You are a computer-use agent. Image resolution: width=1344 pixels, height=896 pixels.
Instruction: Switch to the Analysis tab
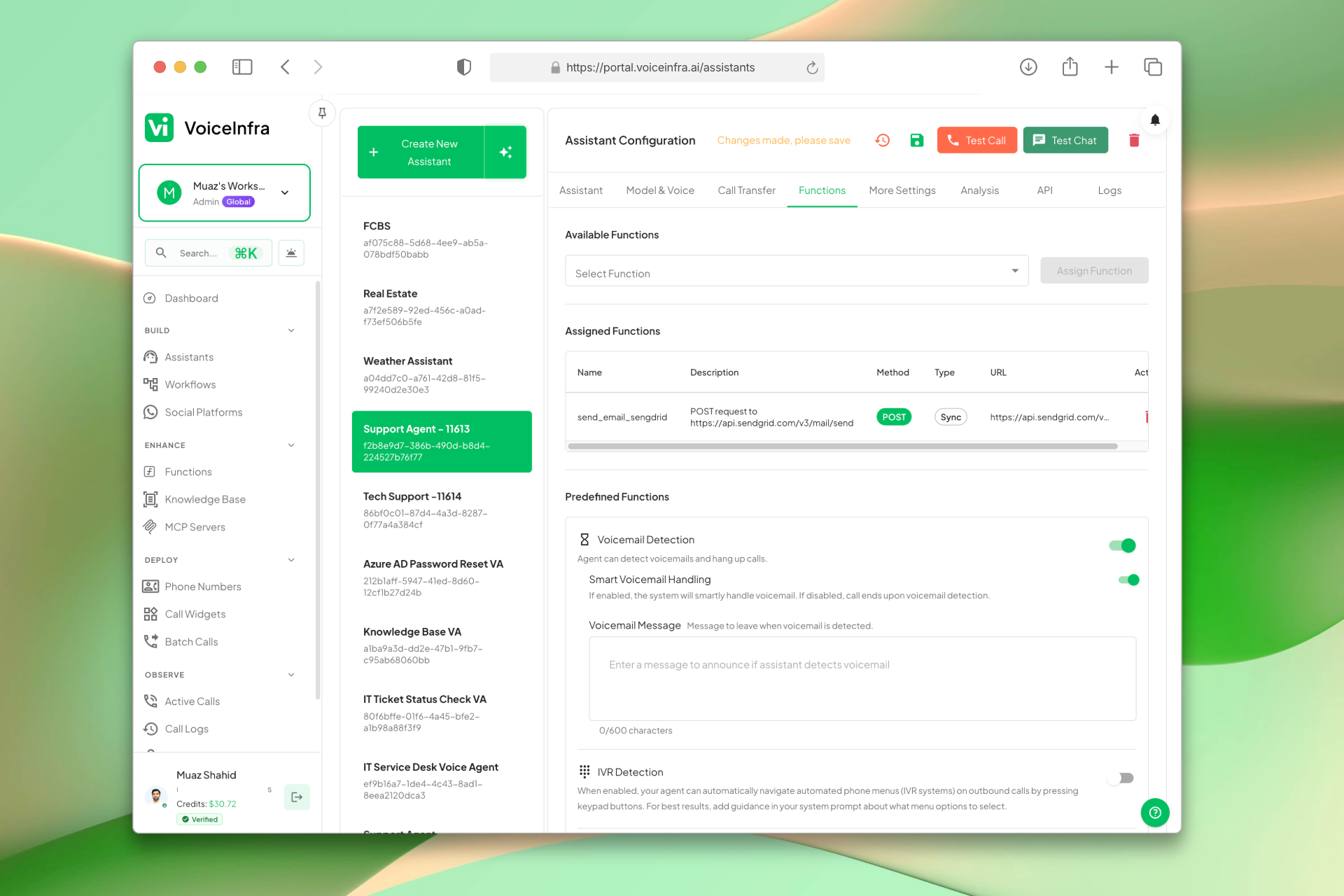point(979,190)
